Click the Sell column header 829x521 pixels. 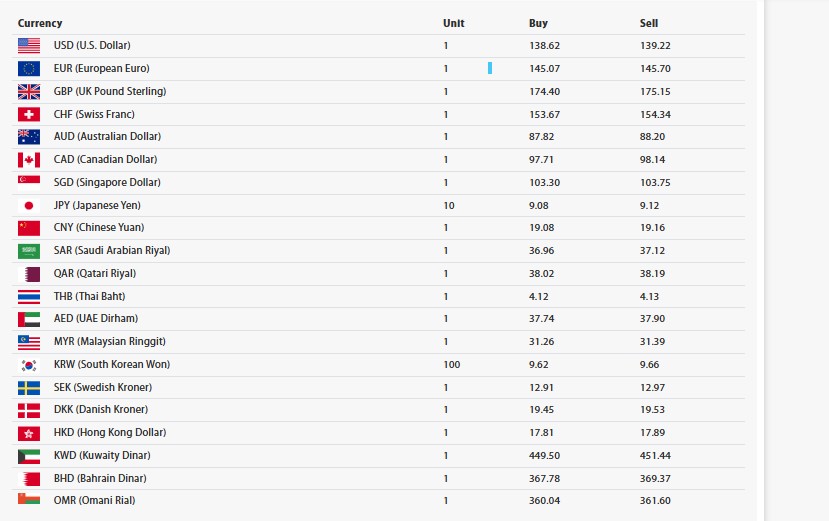pos(649,23)
